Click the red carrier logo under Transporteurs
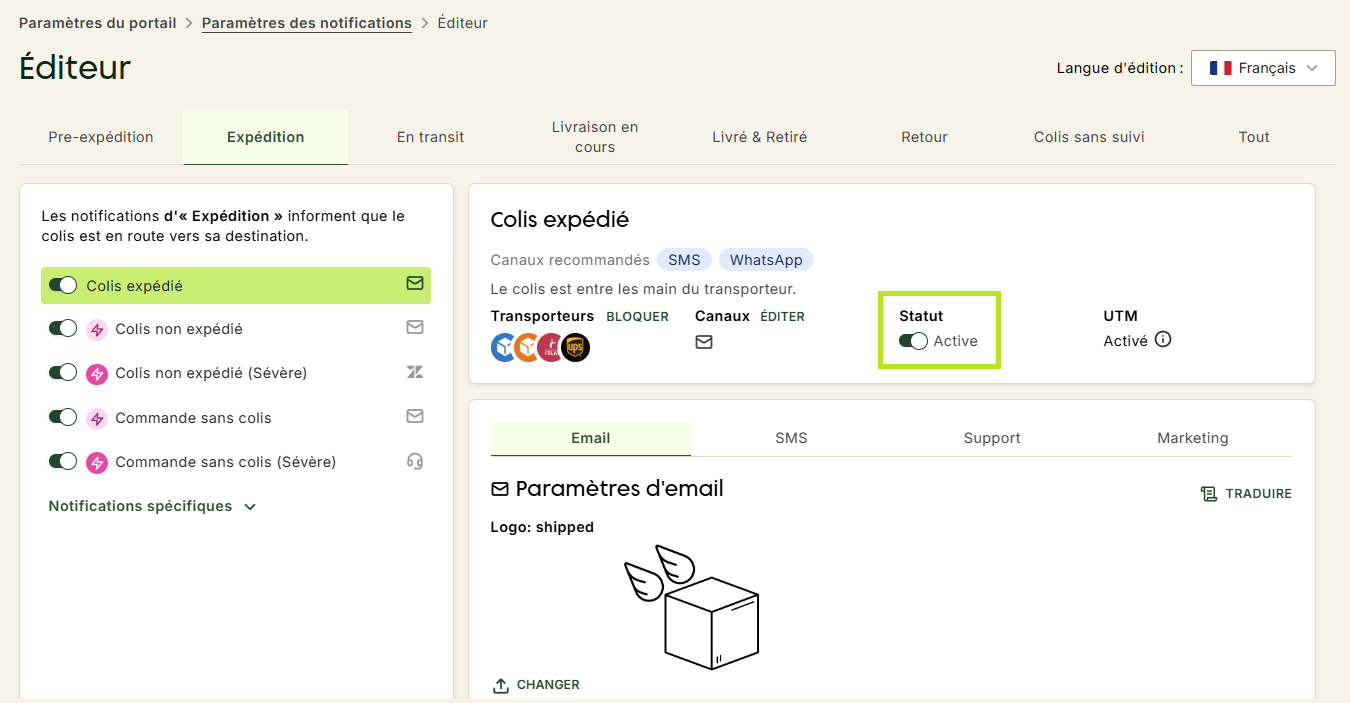This screenshot has height=703, width=1350. [551, 347]
